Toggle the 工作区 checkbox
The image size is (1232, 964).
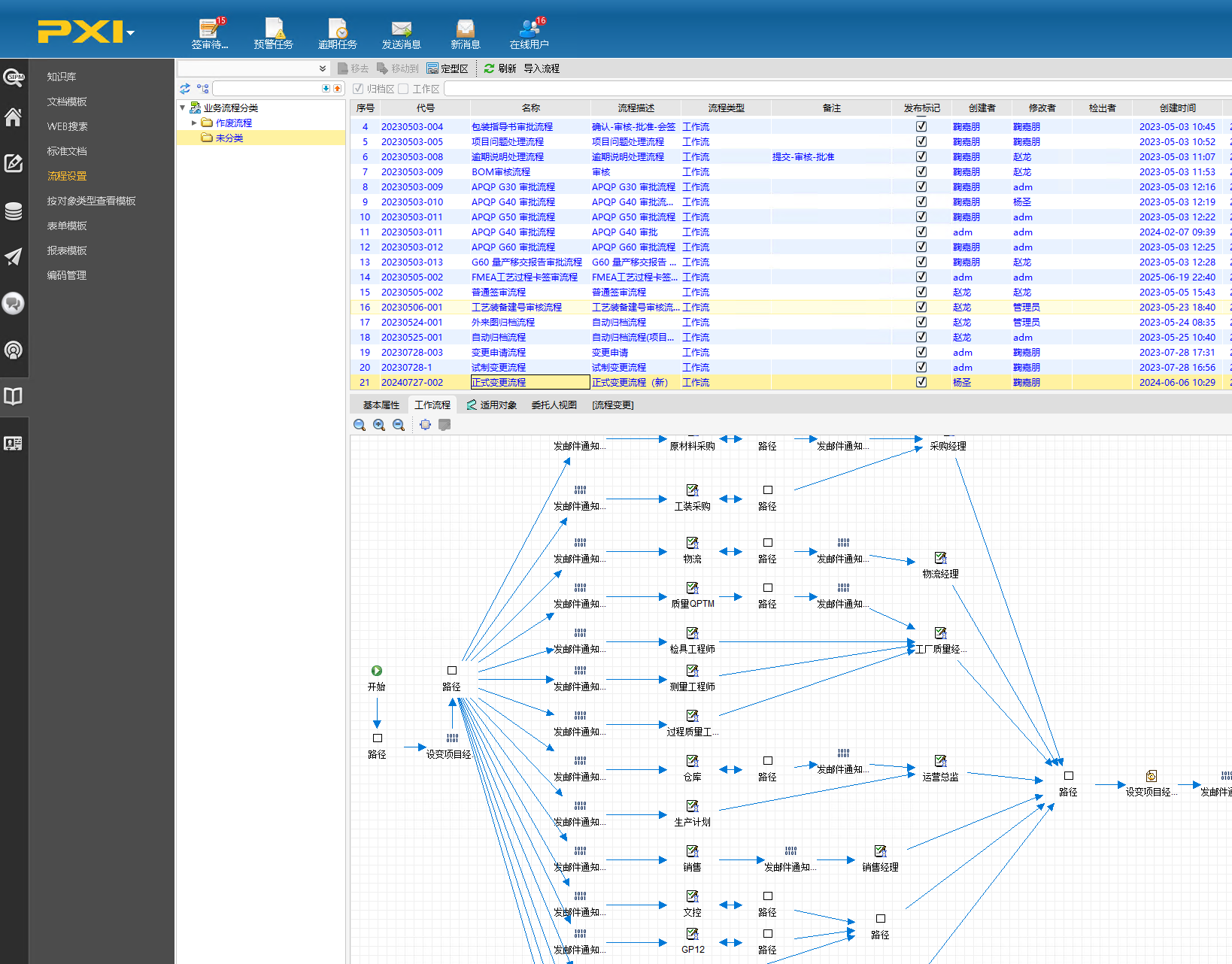point(404,89)
